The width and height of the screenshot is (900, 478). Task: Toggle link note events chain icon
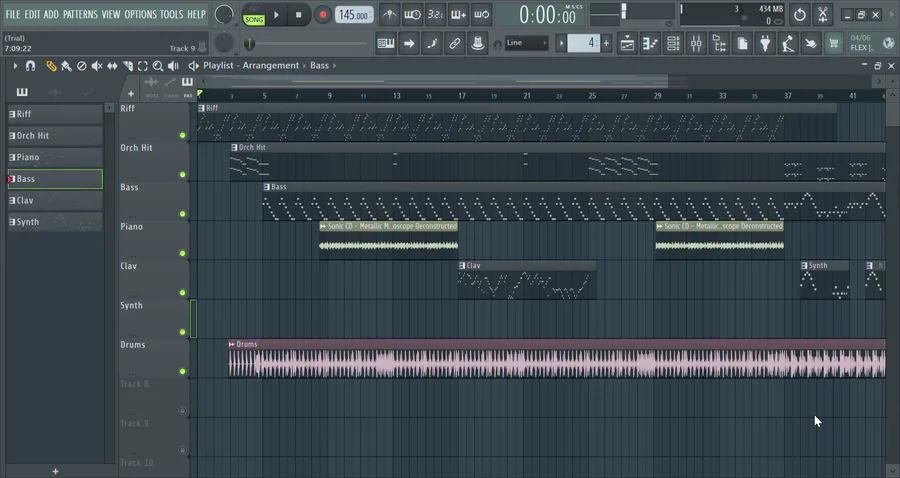coord(455,43)
